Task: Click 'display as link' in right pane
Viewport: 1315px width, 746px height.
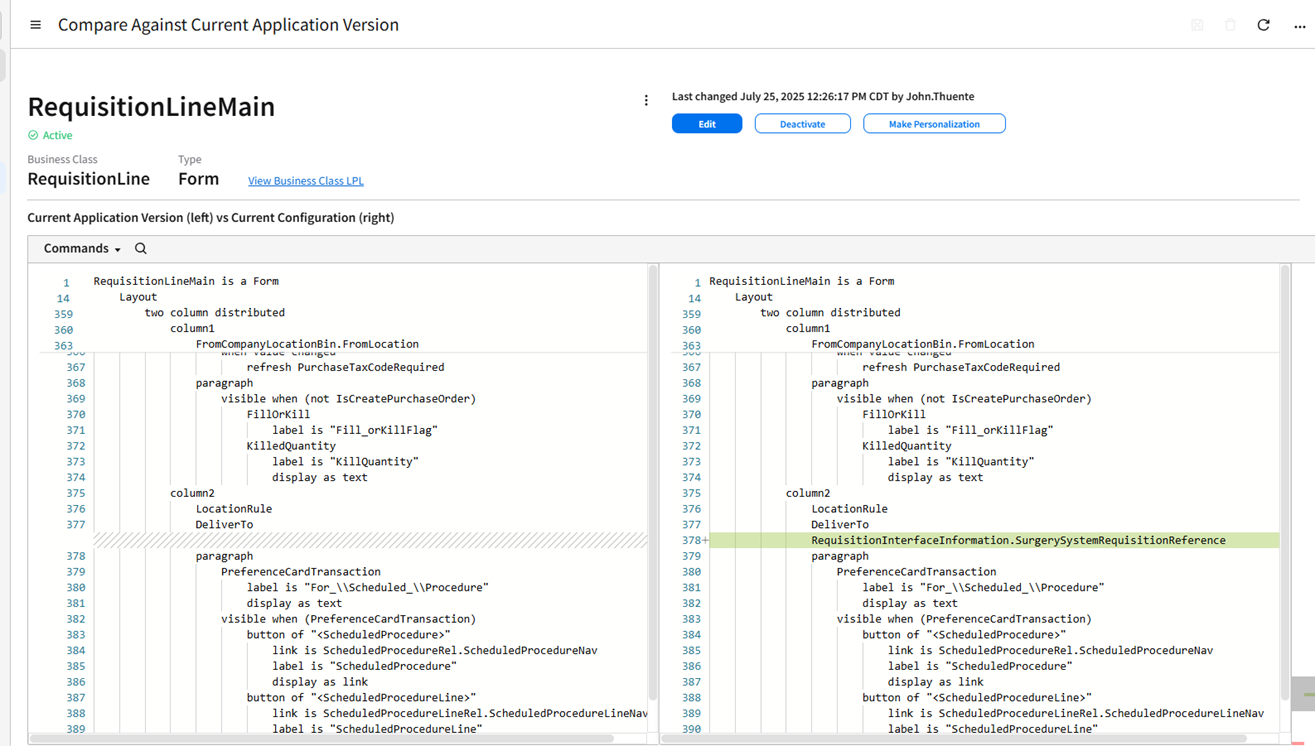Action: 936,682
